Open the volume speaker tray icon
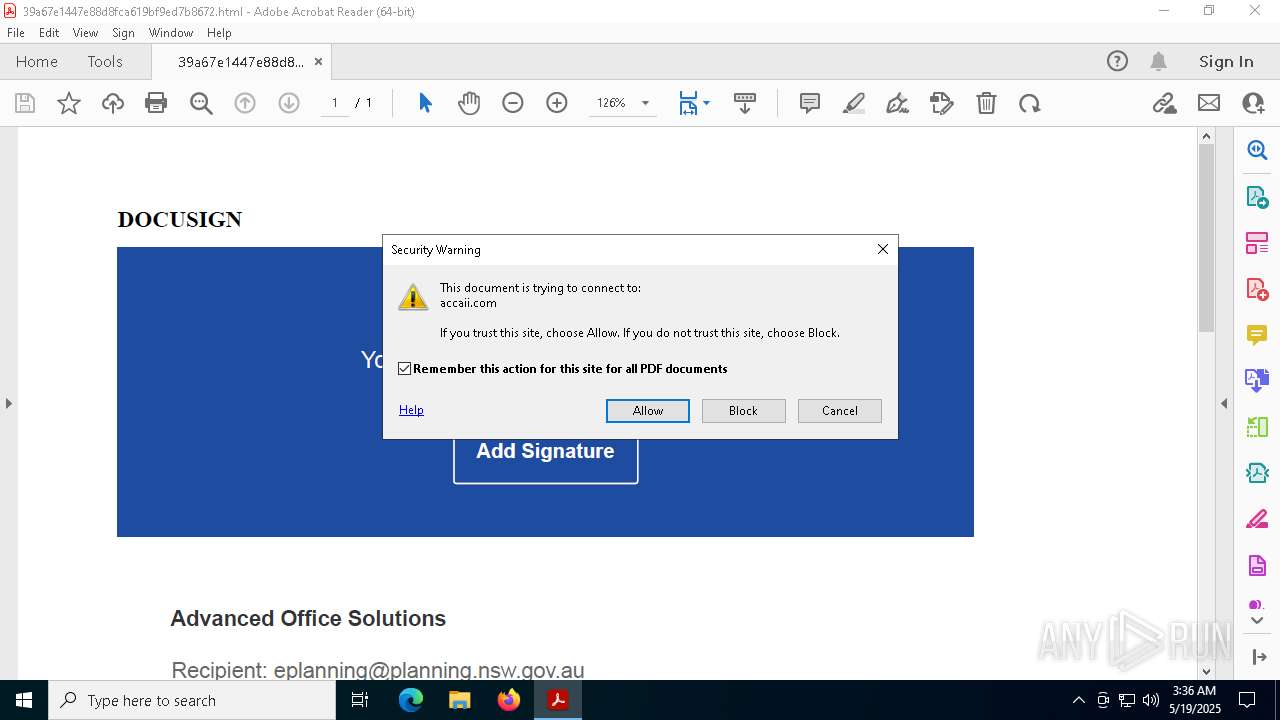The width and height of the screenshot is (1280, 720). click(x=1151, y=700)
